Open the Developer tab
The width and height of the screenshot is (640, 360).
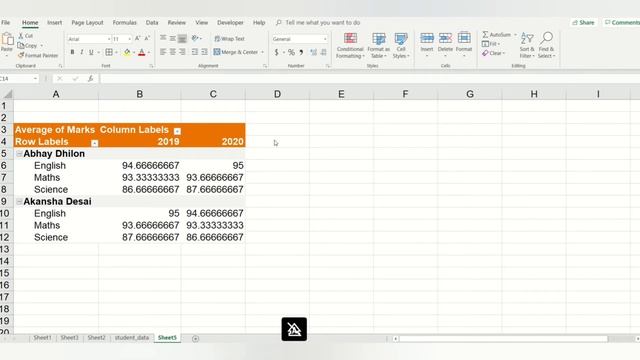[x=230, y=22]
